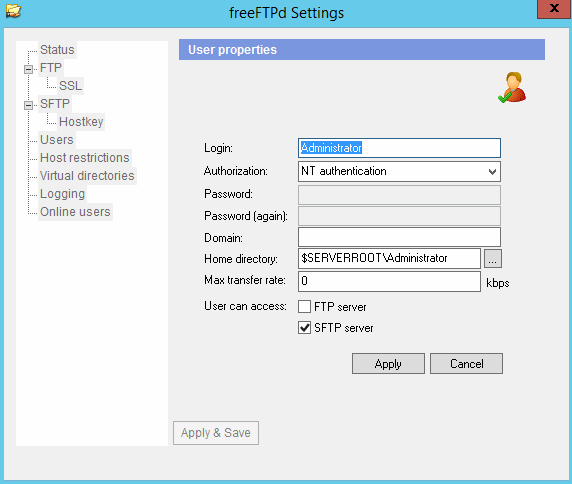Open Hostkey settings under SFTP
Viewport: 572px width, 484px height.
(x=81, y=121)
